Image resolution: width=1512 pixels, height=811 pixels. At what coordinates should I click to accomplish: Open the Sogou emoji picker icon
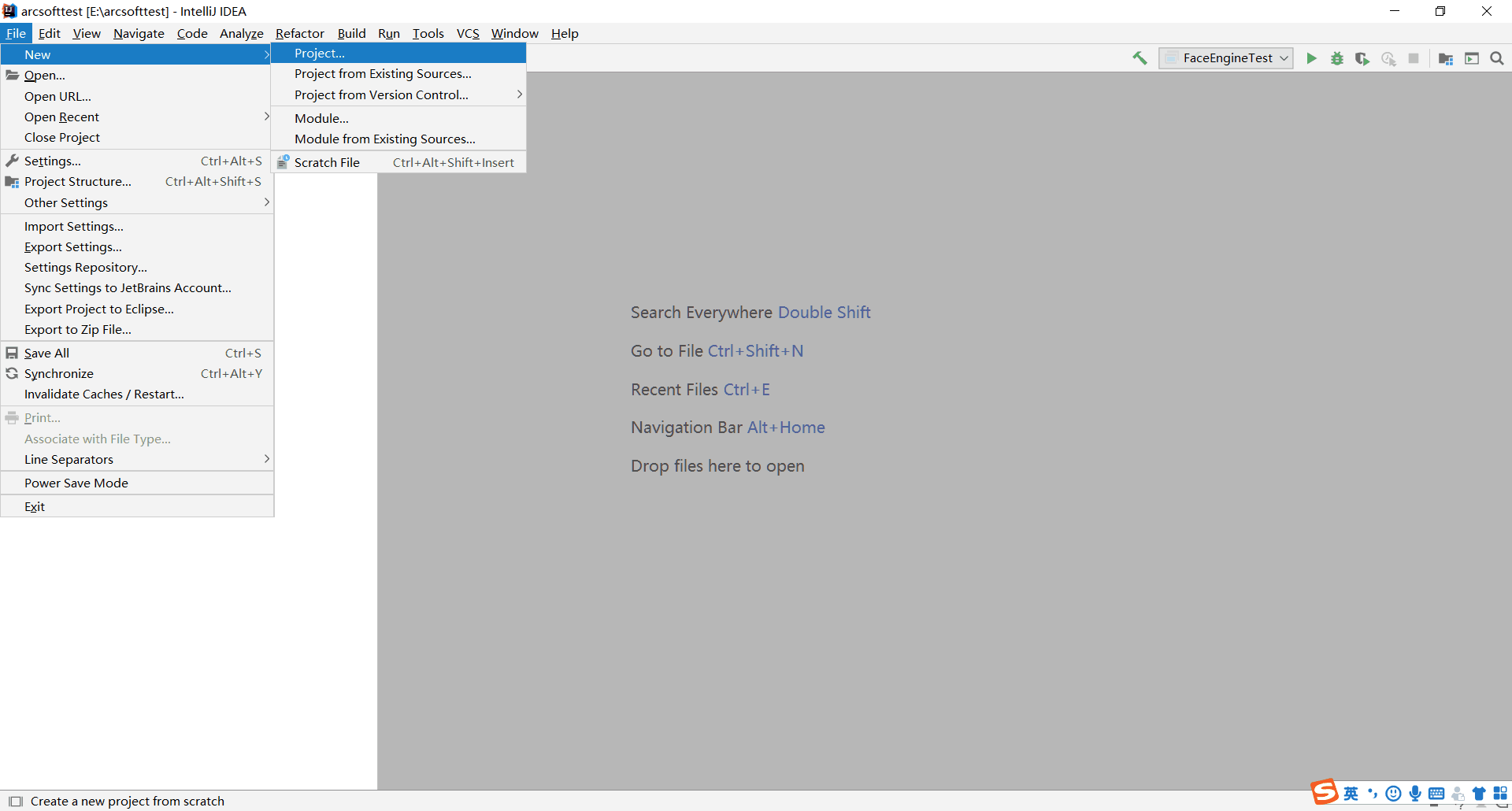click(x=1393, y=794)
